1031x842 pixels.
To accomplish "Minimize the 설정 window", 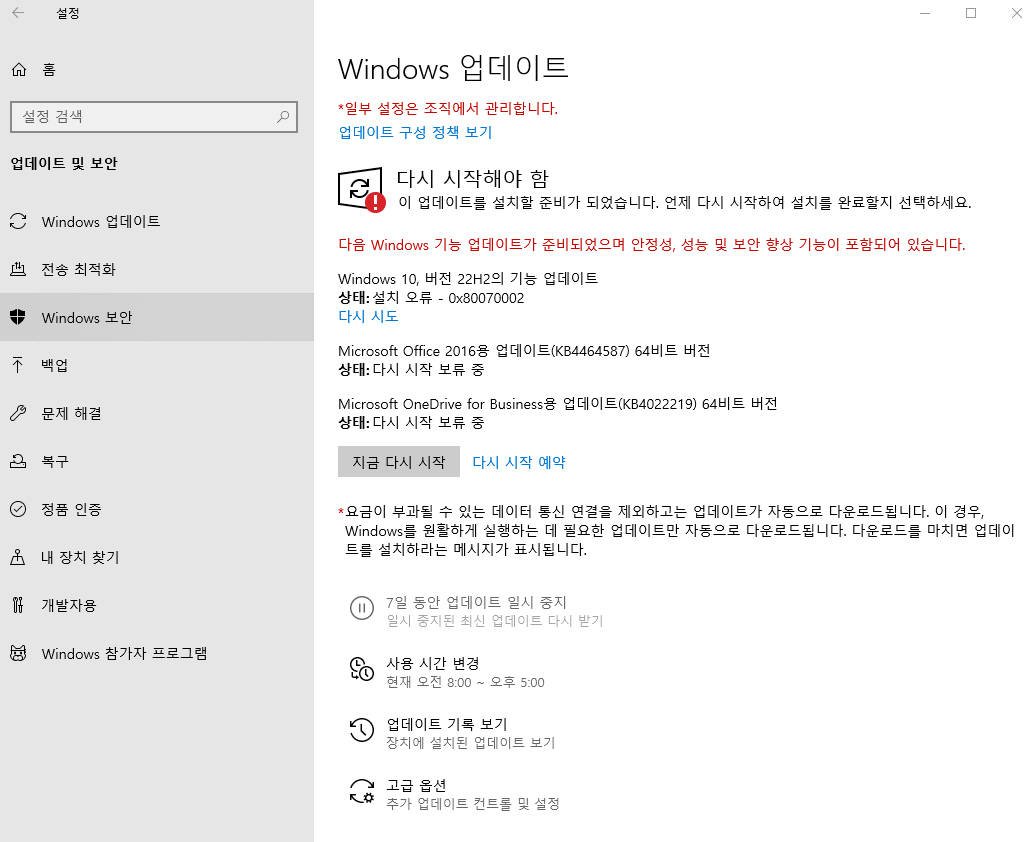I will [924, 12].
